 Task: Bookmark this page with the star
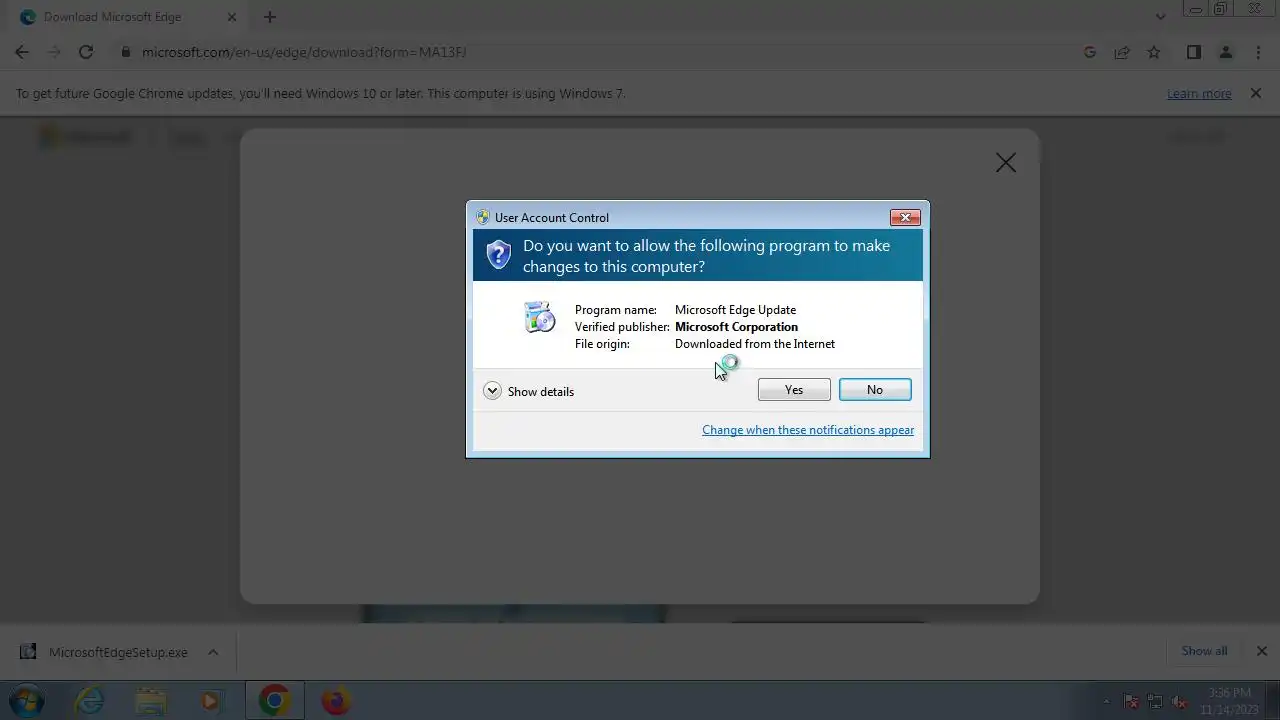pos(1154,52)
